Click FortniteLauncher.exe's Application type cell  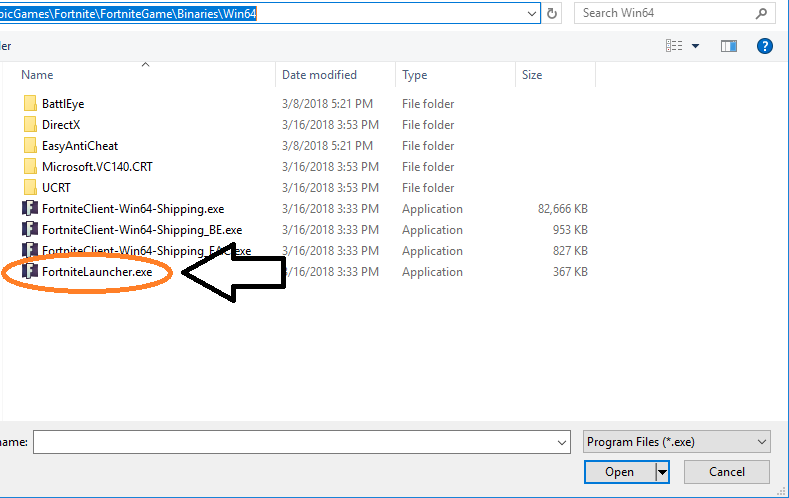click(x=432, y=272)
